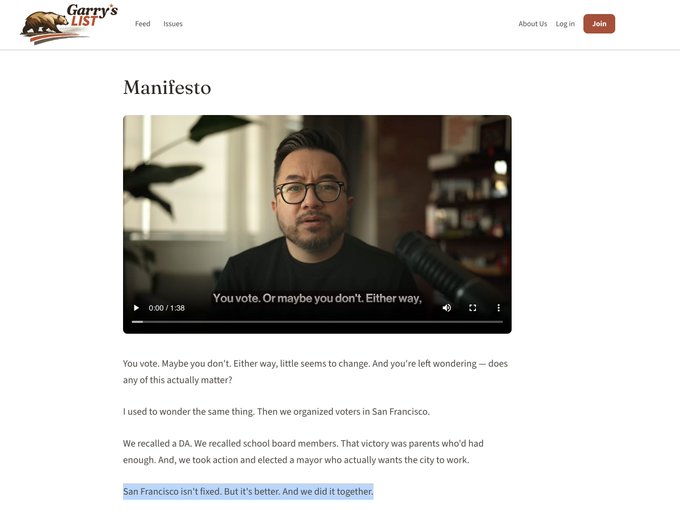The image size is (680, 513).
Task: Click the paragraph starting I used to wonder
Action: pos(276,412)
